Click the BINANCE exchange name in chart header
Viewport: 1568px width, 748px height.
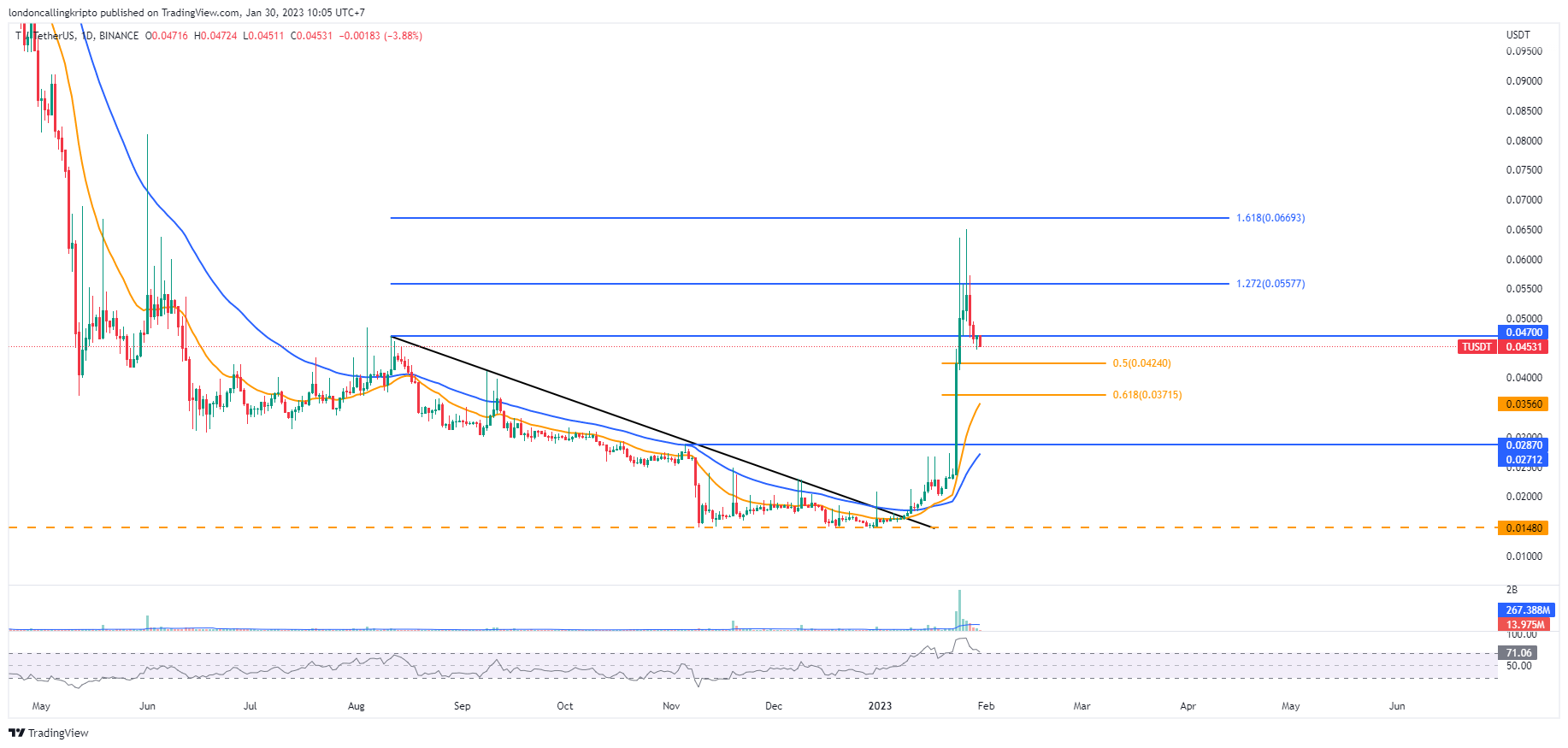[119, 36]
